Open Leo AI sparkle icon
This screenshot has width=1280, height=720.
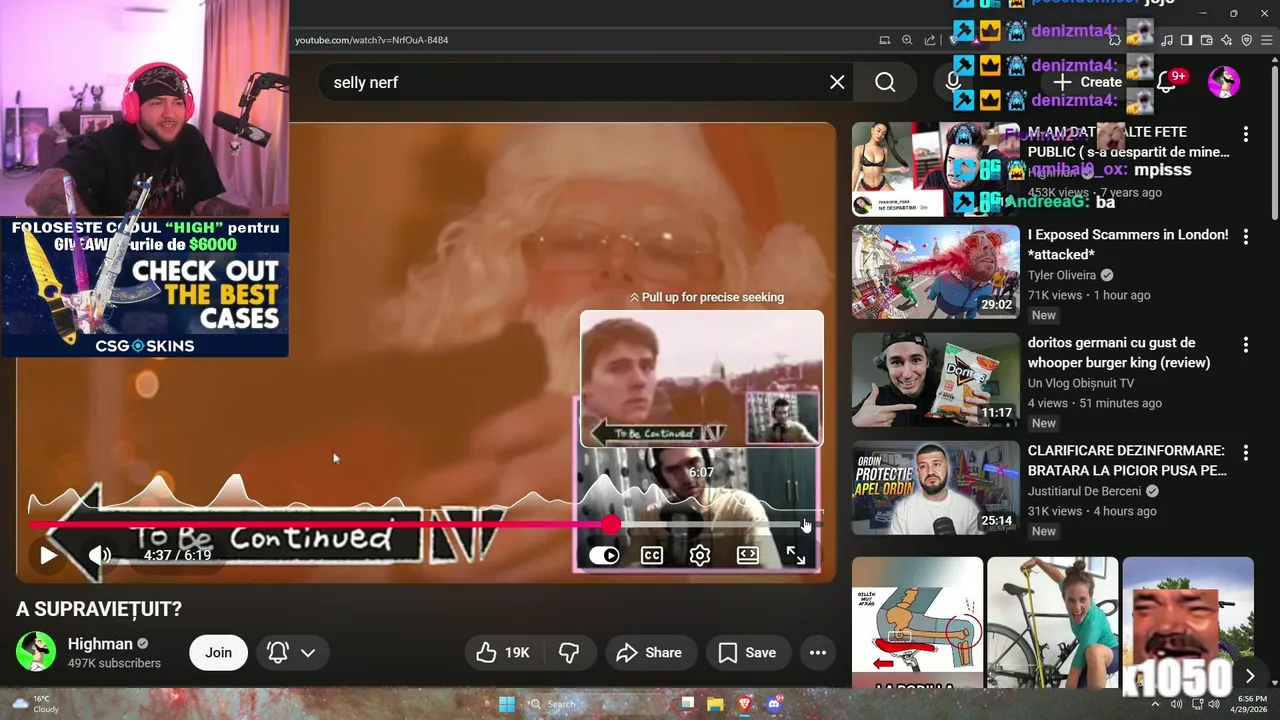[1227, 40]
